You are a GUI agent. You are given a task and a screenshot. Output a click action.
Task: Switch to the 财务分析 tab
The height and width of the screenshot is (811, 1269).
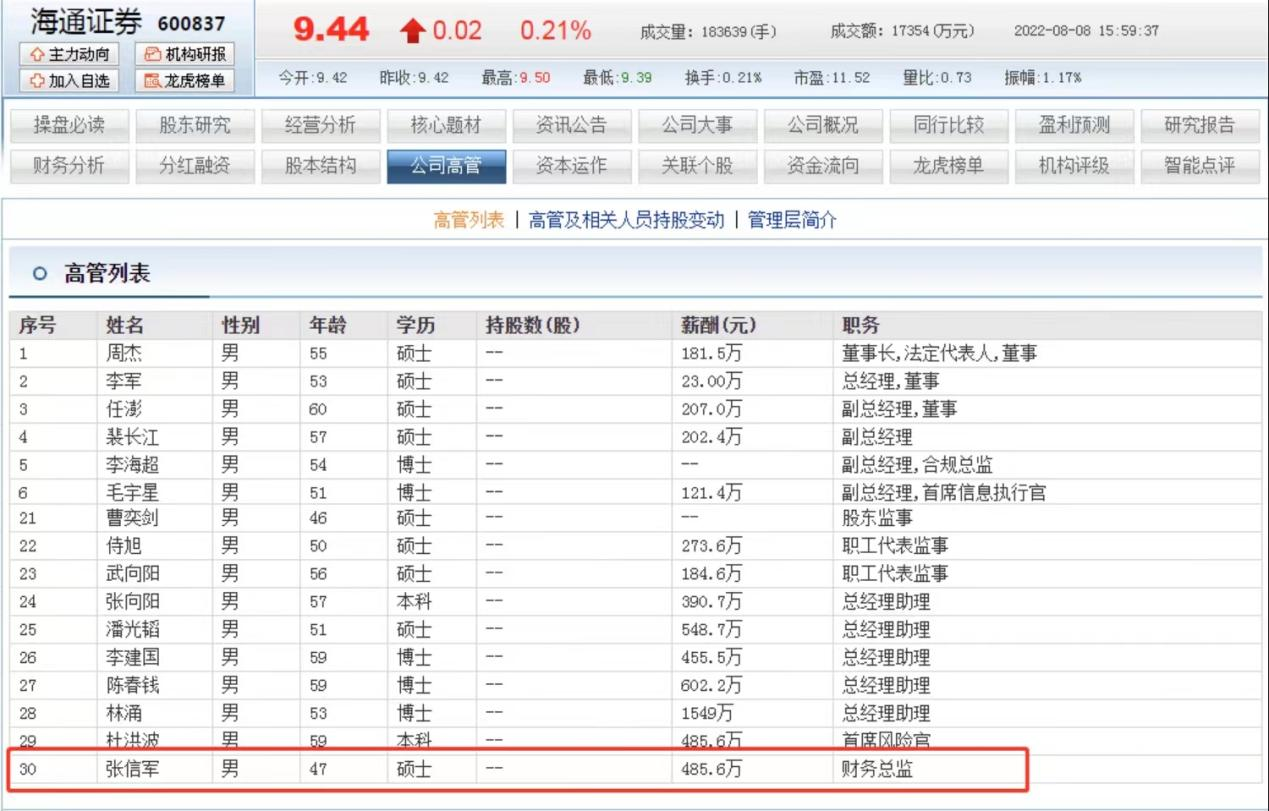click(69, 166)
